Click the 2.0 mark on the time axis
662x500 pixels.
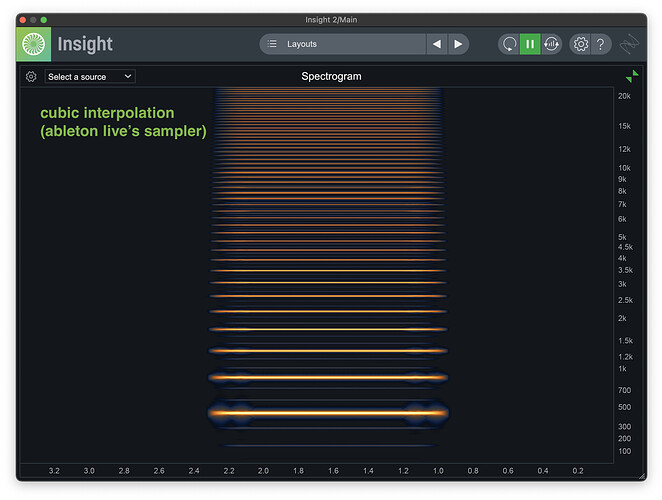point(263,470)
